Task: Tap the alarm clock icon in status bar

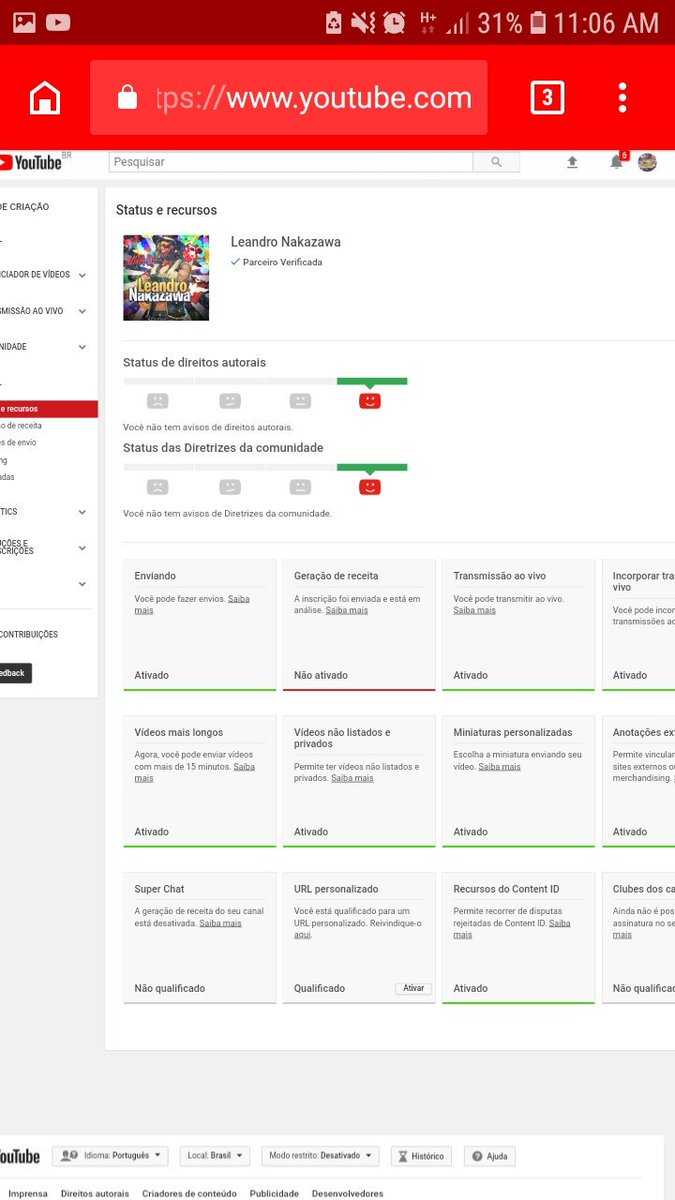Action: click(x=395, y=22)
